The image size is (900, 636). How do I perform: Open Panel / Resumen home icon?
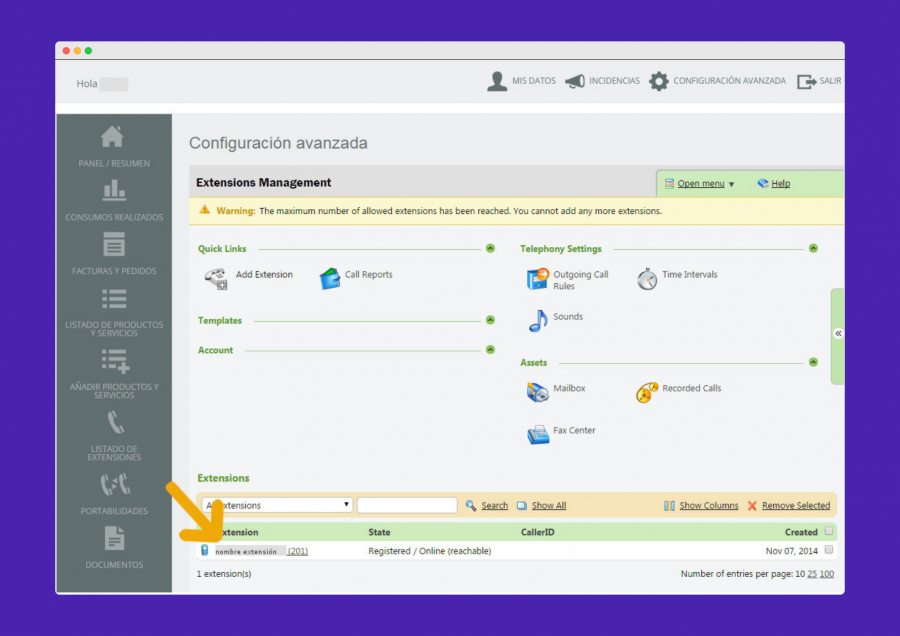tap(112, 137)
